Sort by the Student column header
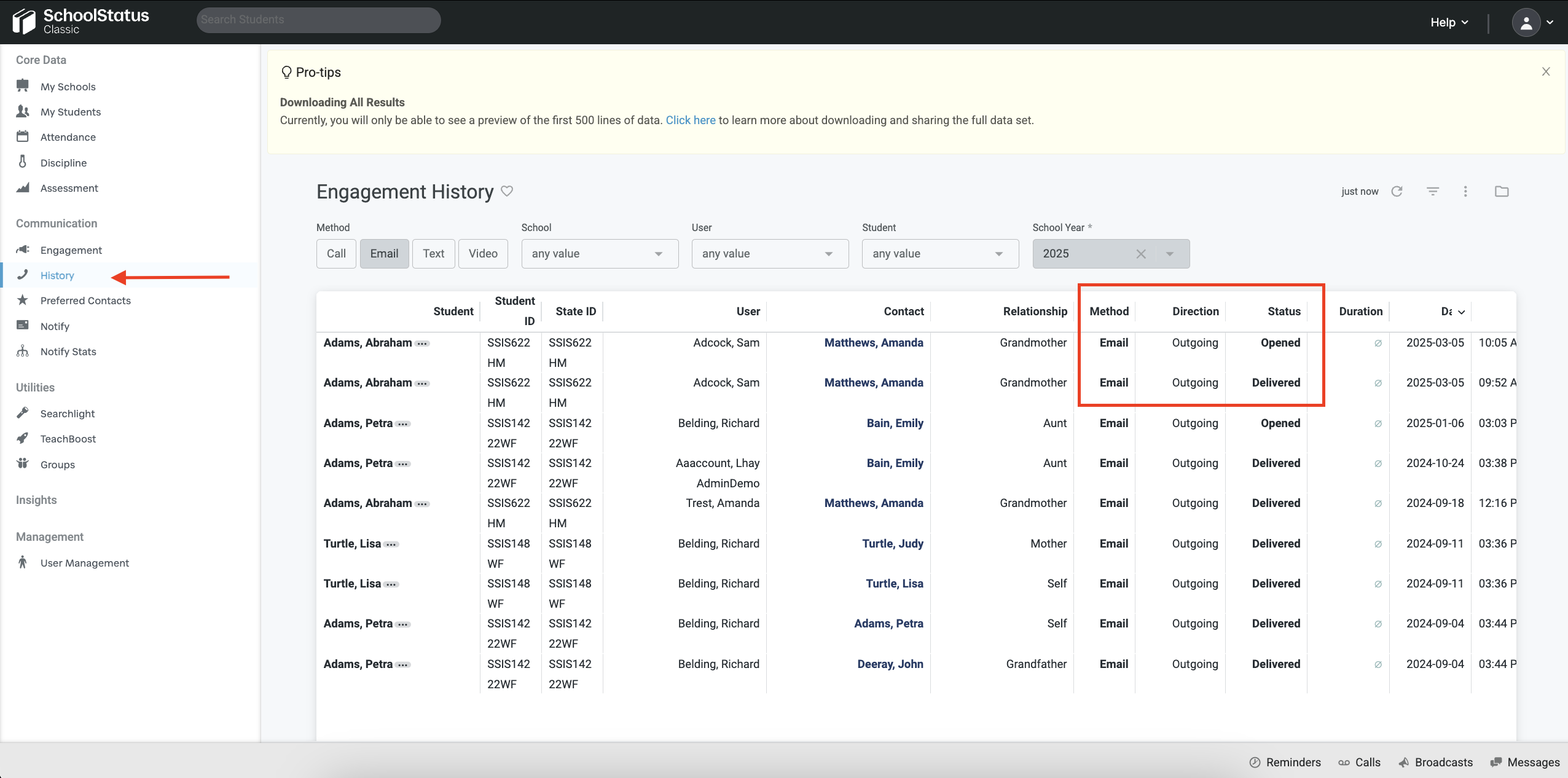1568x778 pixels. 453,311
